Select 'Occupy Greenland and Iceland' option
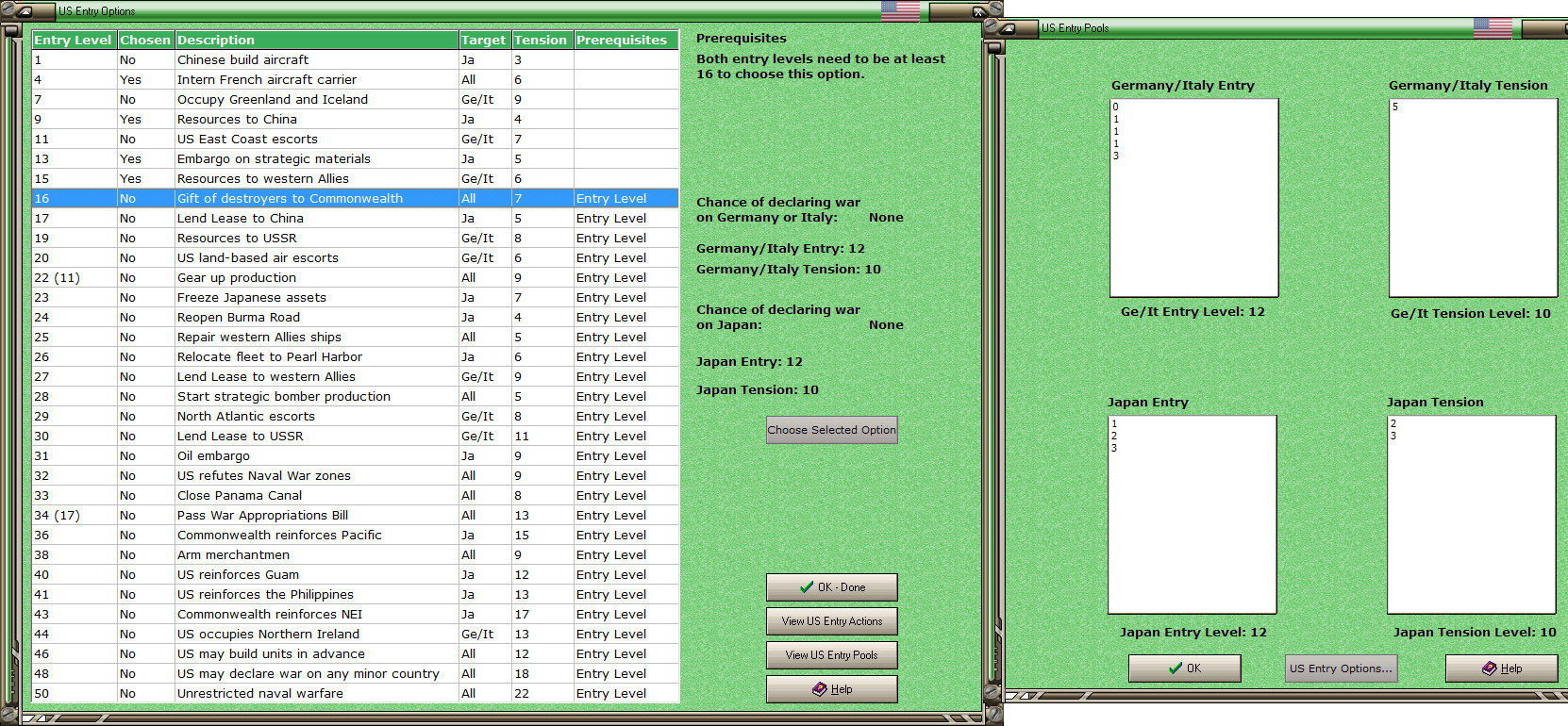The image size is (1568, 726). [355, 99]
